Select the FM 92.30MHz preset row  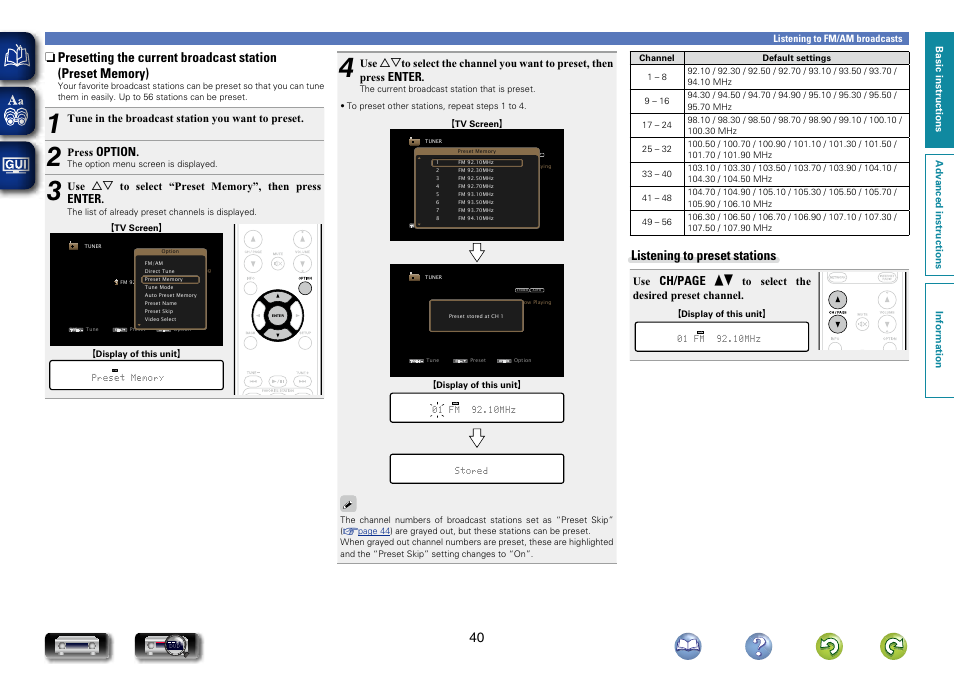(477, 170)
